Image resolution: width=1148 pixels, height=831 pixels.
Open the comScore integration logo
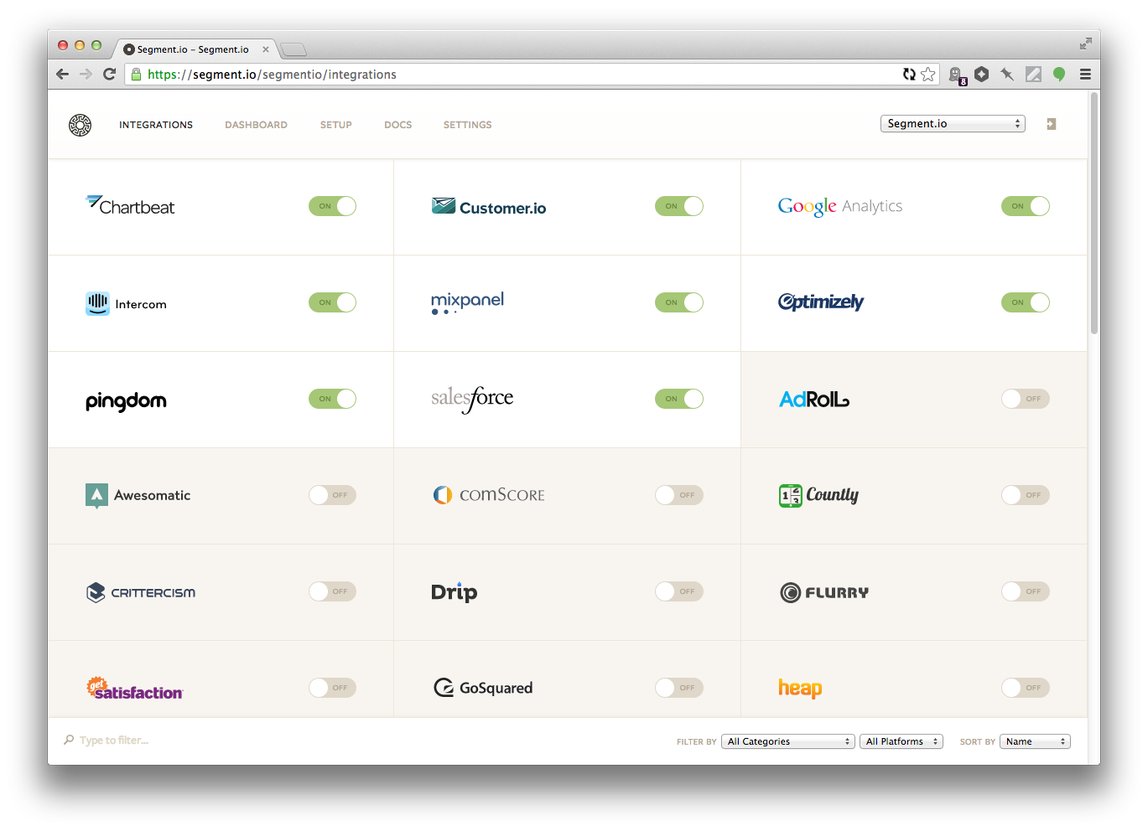(x=488, y=495)
